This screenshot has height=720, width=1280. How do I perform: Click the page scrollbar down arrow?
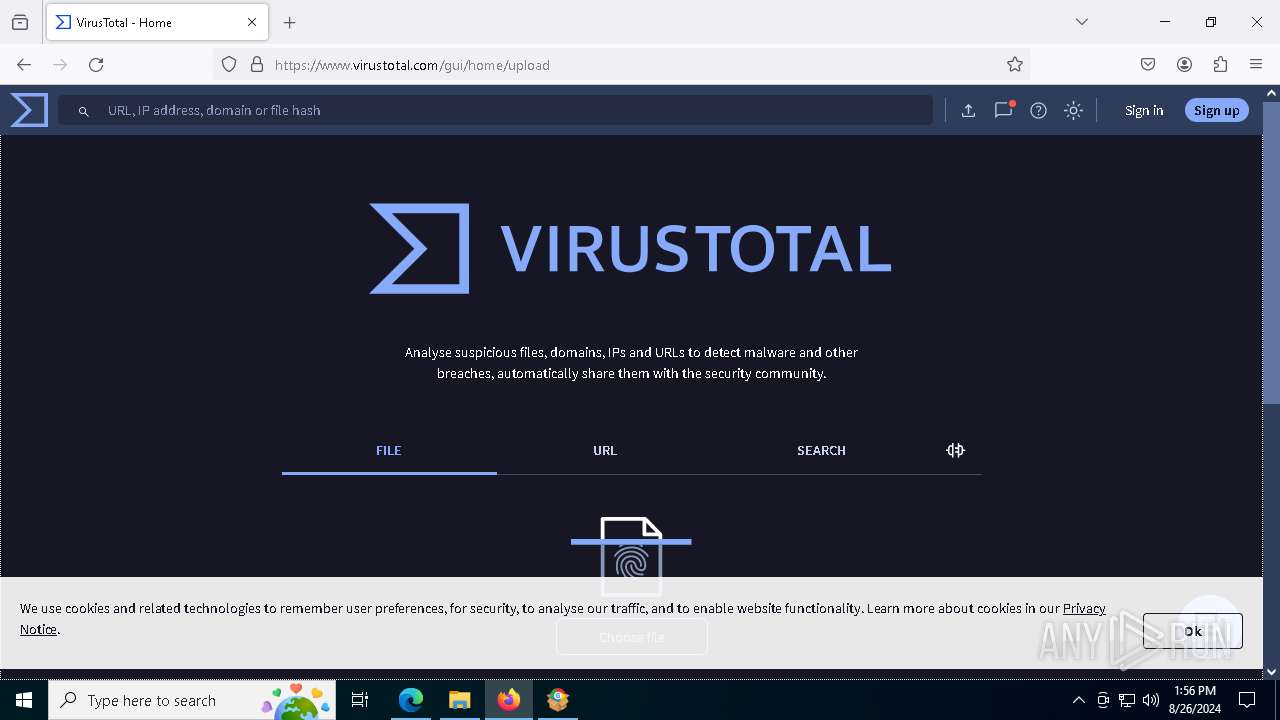[x=1271, y=672]
